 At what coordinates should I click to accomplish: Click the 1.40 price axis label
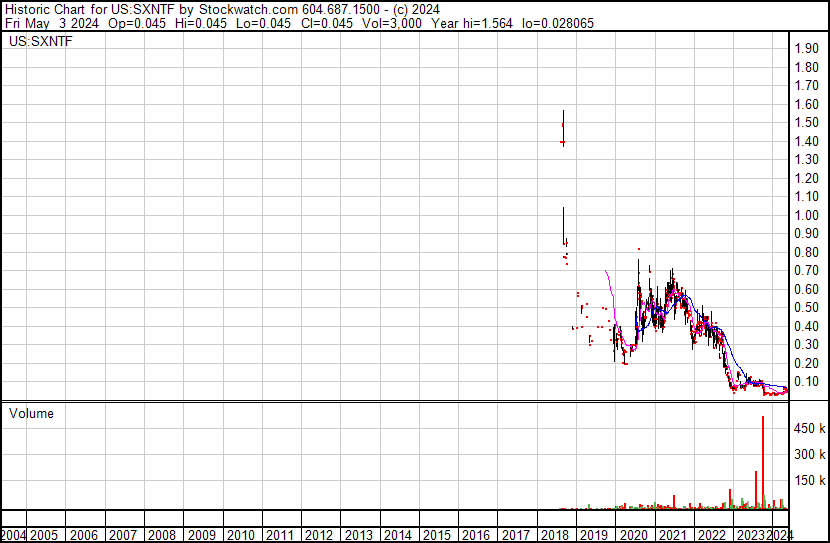click(x=806, y=141)
